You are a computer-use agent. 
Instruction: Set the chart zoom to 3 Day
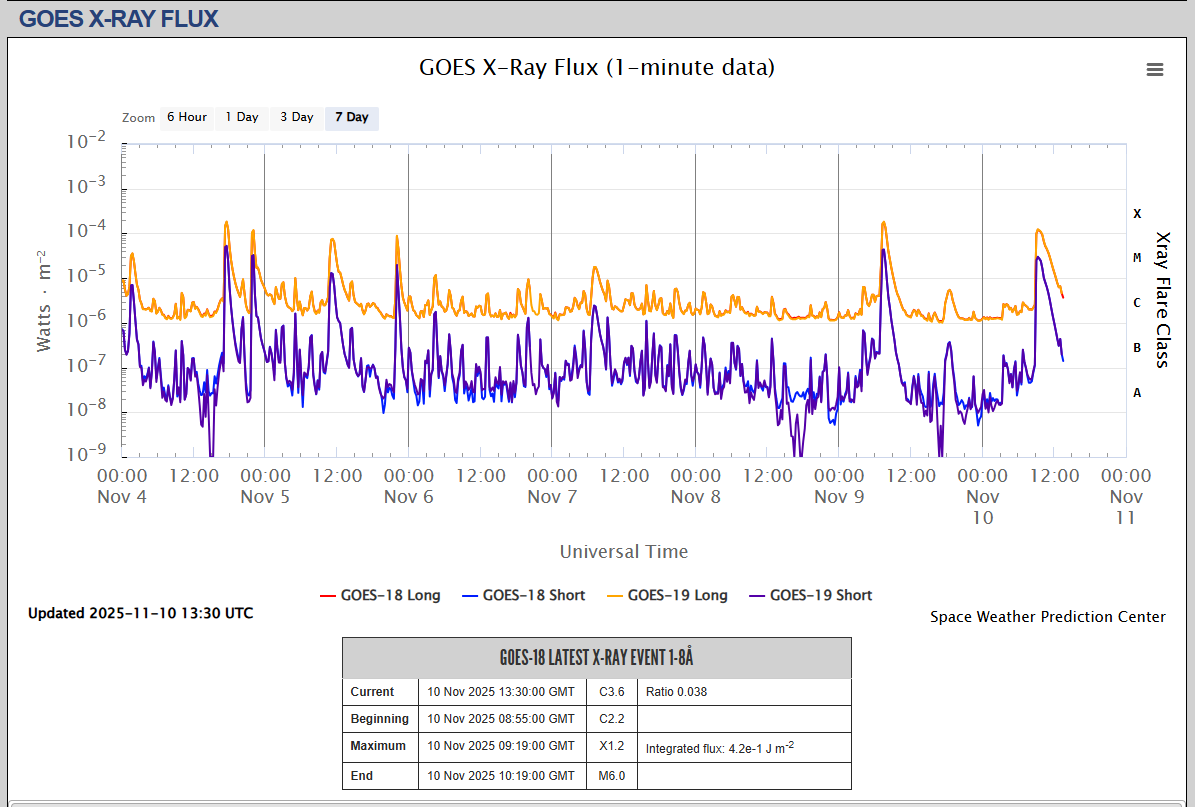click(x=296, y=118)
